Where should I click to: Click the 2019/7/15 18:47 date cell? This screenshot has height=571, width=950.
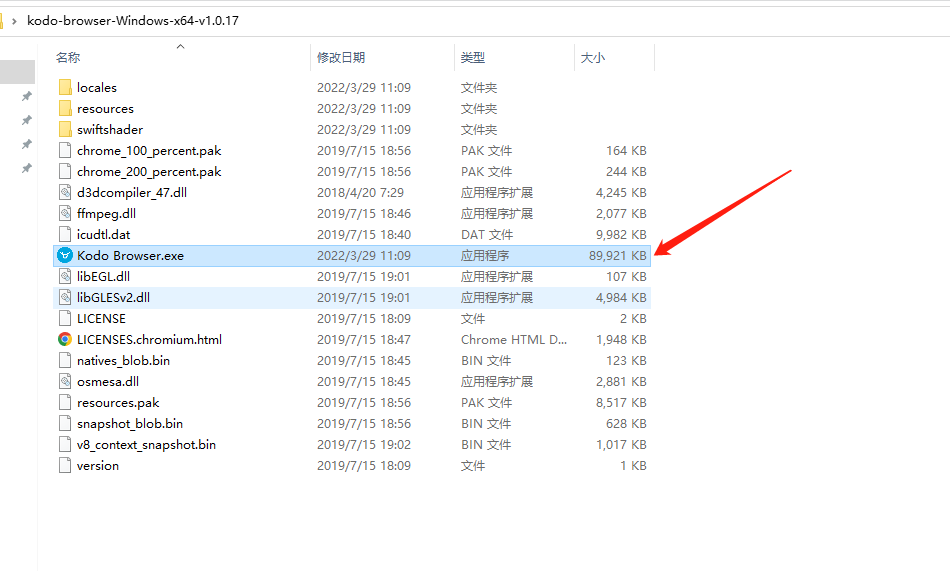pyautogui.click(x=364, y=339)
